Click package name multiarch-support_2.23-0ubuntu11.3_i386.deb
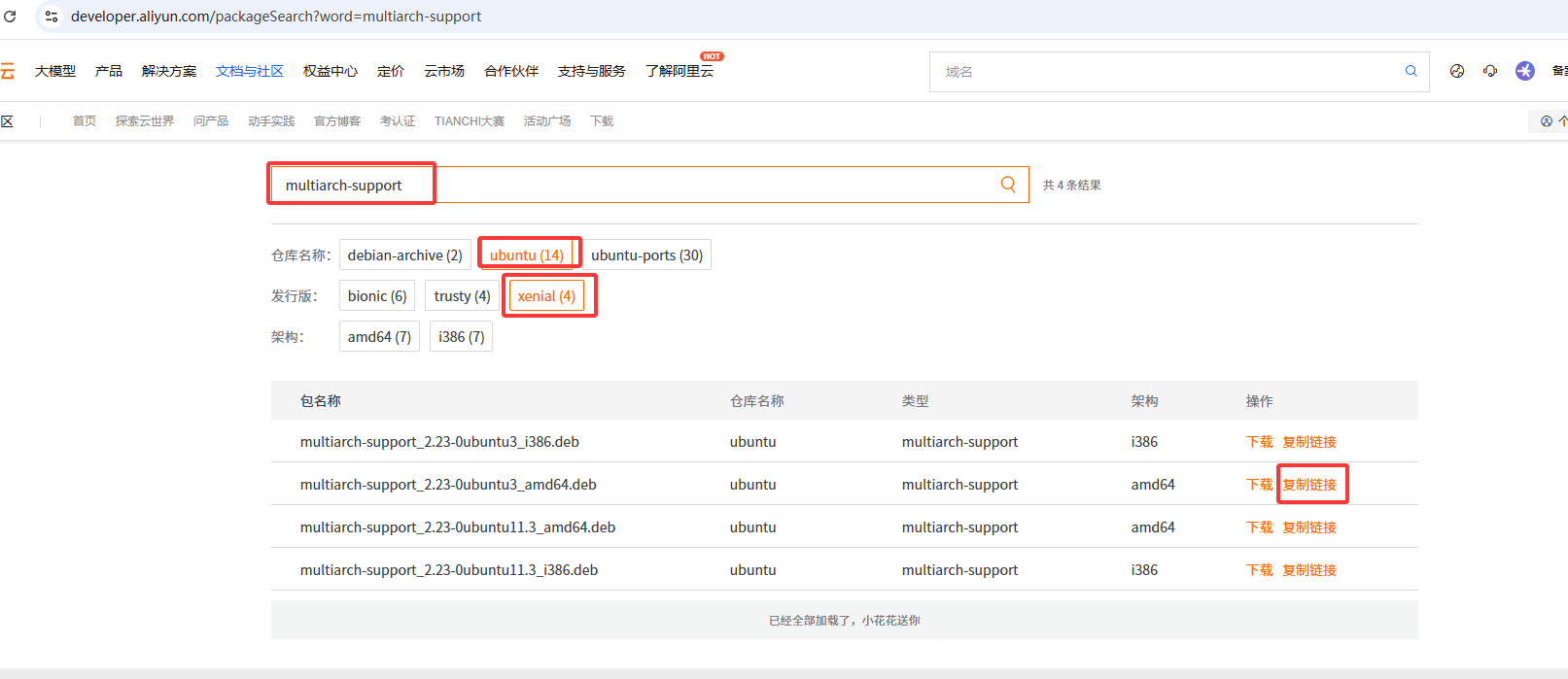Image resolution: width=1568 pixels, height=679 pixels. (x=449, y=569)
